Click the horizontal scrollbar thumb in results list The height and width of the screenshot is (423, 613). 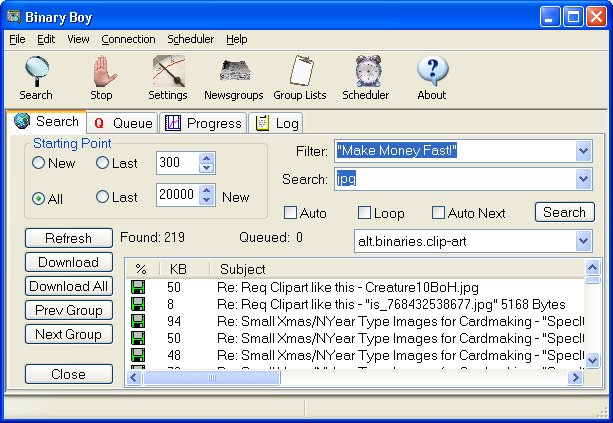coord(212,377)
